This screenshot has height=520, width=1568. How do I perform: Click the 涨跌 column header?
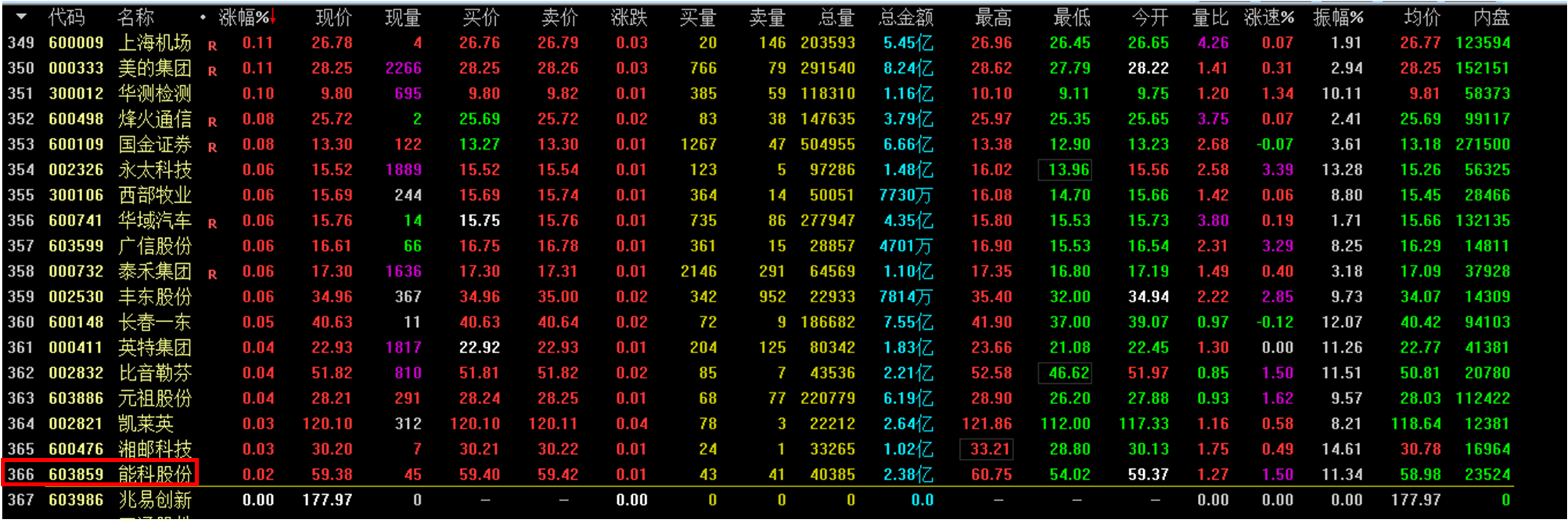pyautogui.click(x=629, y=16)
